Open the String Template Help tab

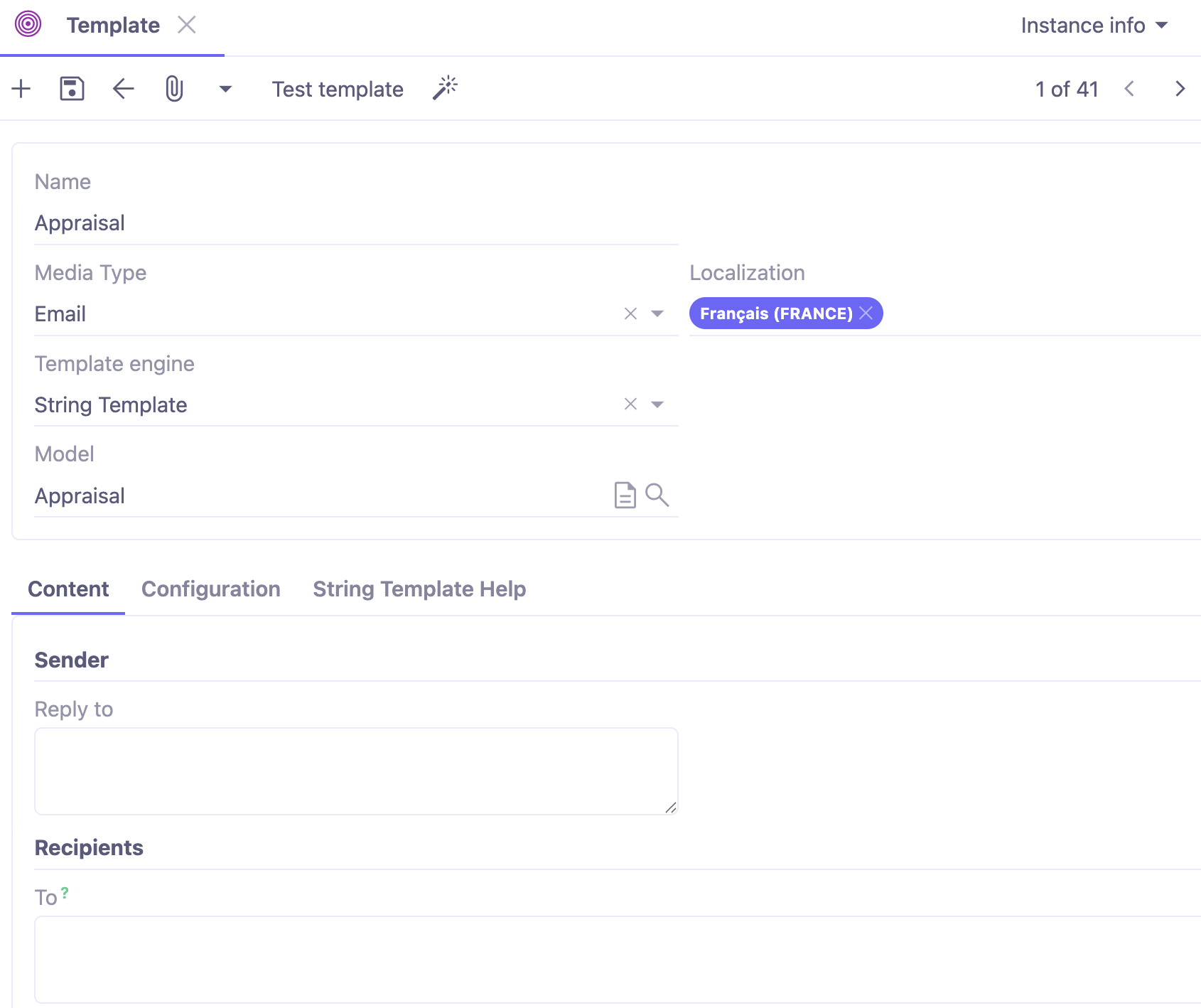[419, 589]
